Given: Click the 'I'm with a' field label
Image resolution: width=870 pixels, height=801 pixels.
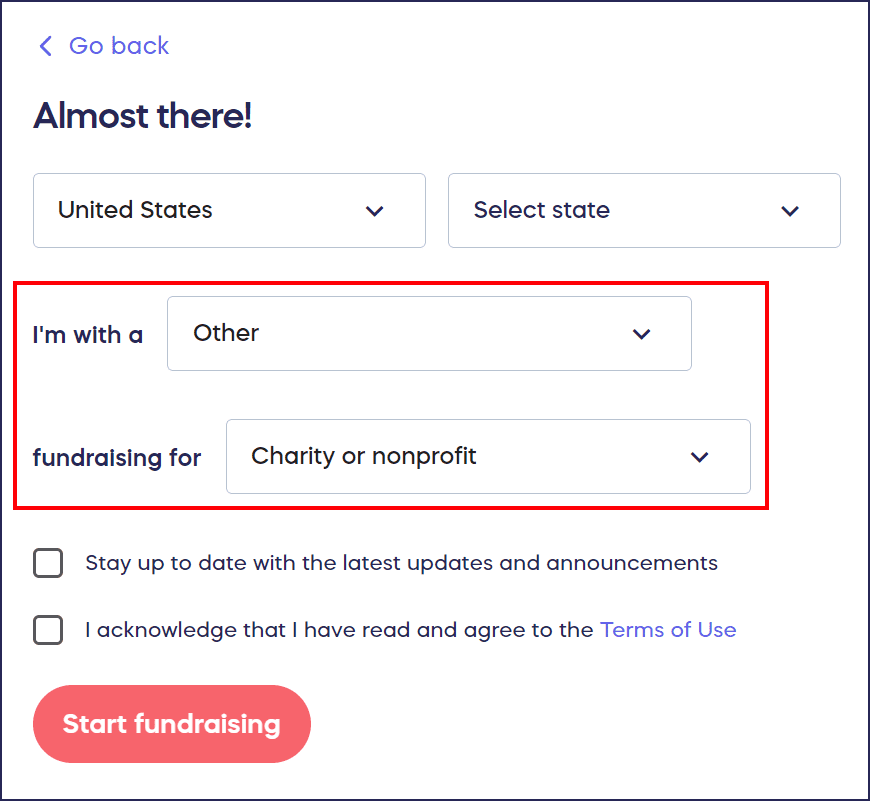Looking at the screenshot, I should click(88, 335).
